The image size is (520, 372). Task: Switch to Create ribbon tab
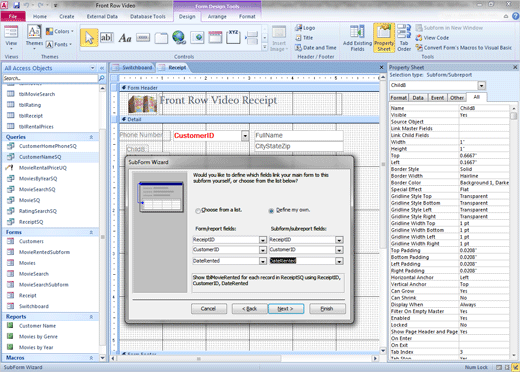[x=67, y=16]
